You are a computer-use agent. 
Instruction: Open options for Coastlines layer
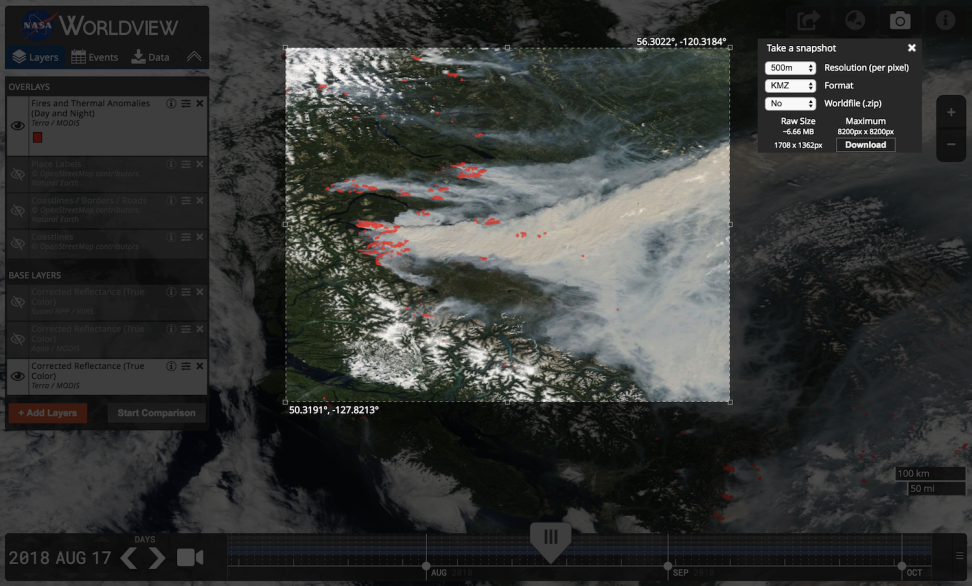click(x=186, y=237)
